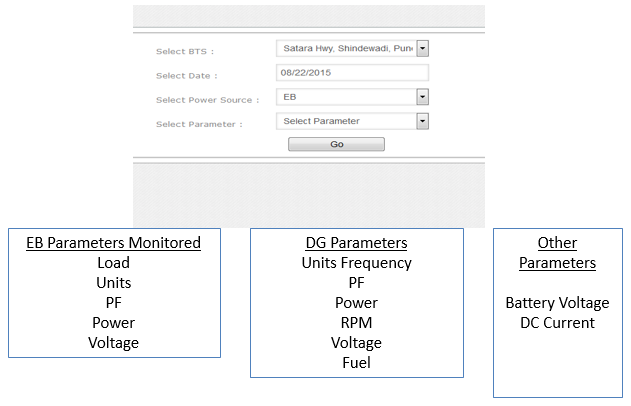Select Battery Voltage in Other Parameters
This screenshot has height=406, width=631.
pos(557,303)
